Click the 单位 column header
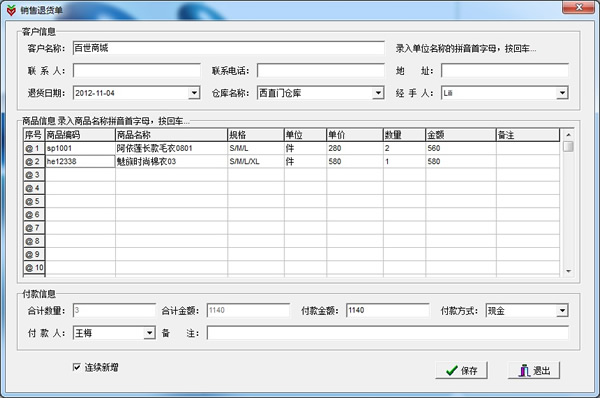The width and height of the screenshot is (600, 398). point(305,135)
